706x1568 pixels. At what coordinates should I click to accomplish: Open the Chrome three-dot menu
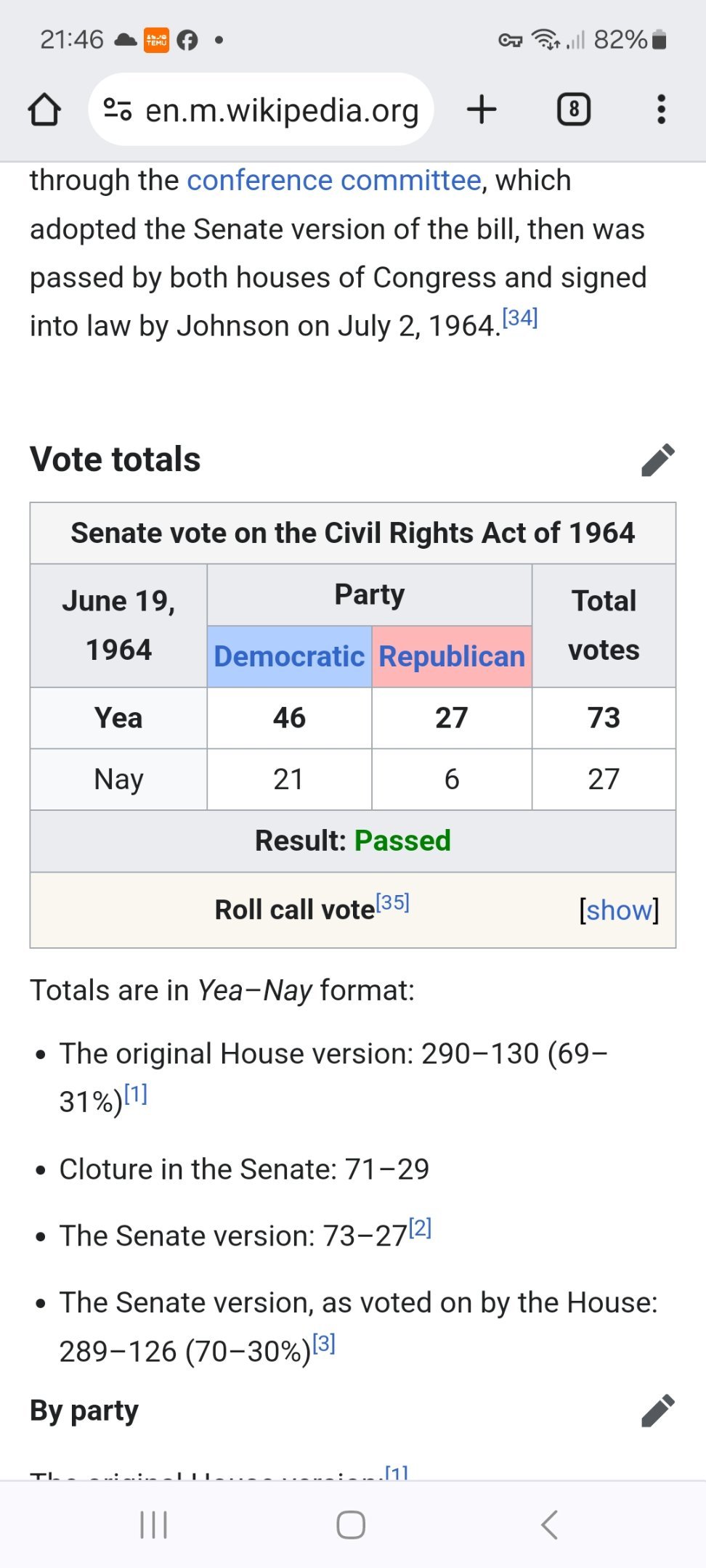[661, 110]
